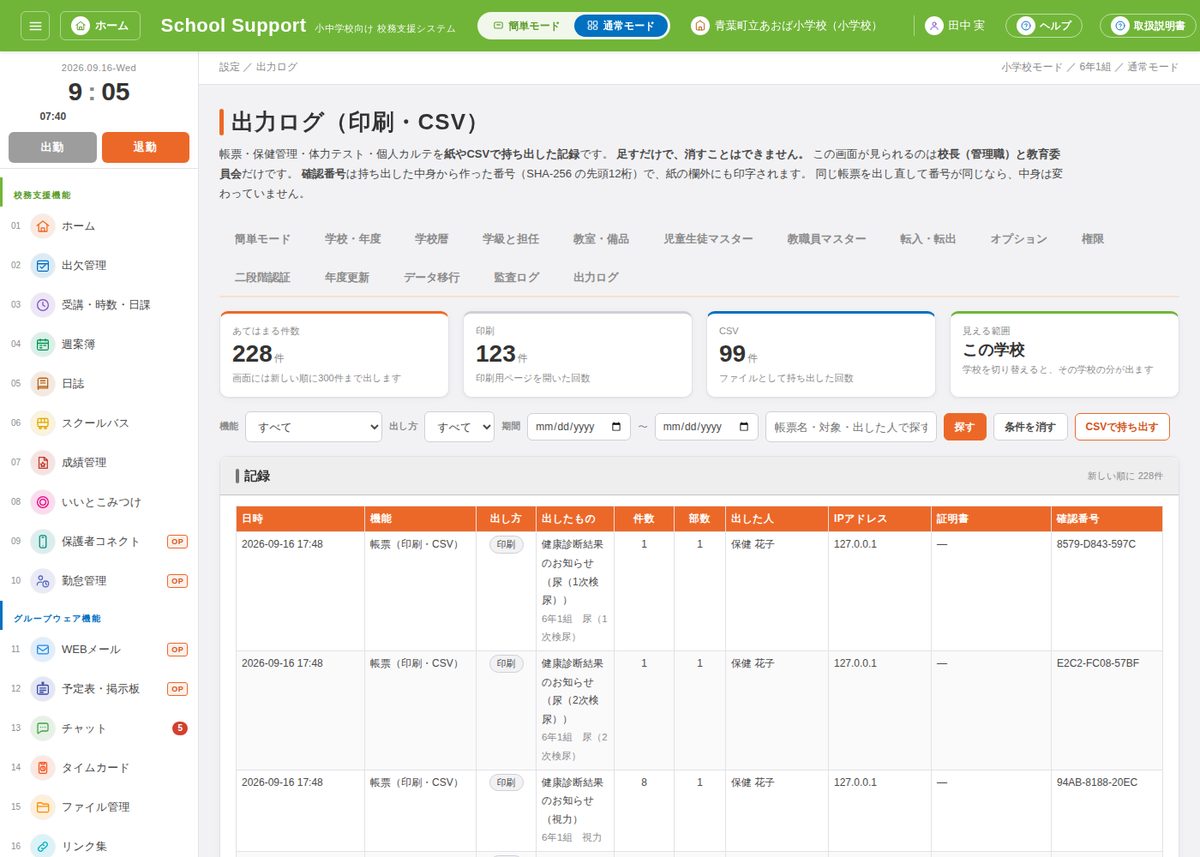The height and width of the screenshot is (857, 1200).
Task: Switch to 通常モード
Action: point(620,26)
